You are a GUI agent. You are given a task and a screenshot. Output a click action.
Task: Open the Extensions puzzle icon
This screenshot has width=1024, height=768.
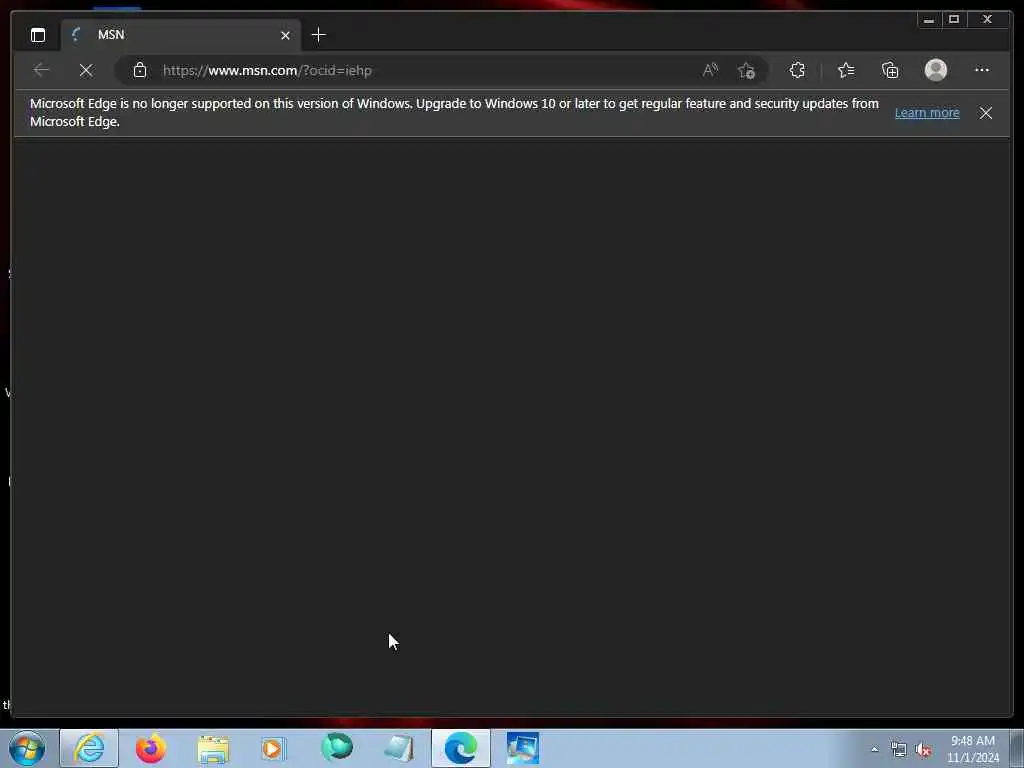coord(797,70)
